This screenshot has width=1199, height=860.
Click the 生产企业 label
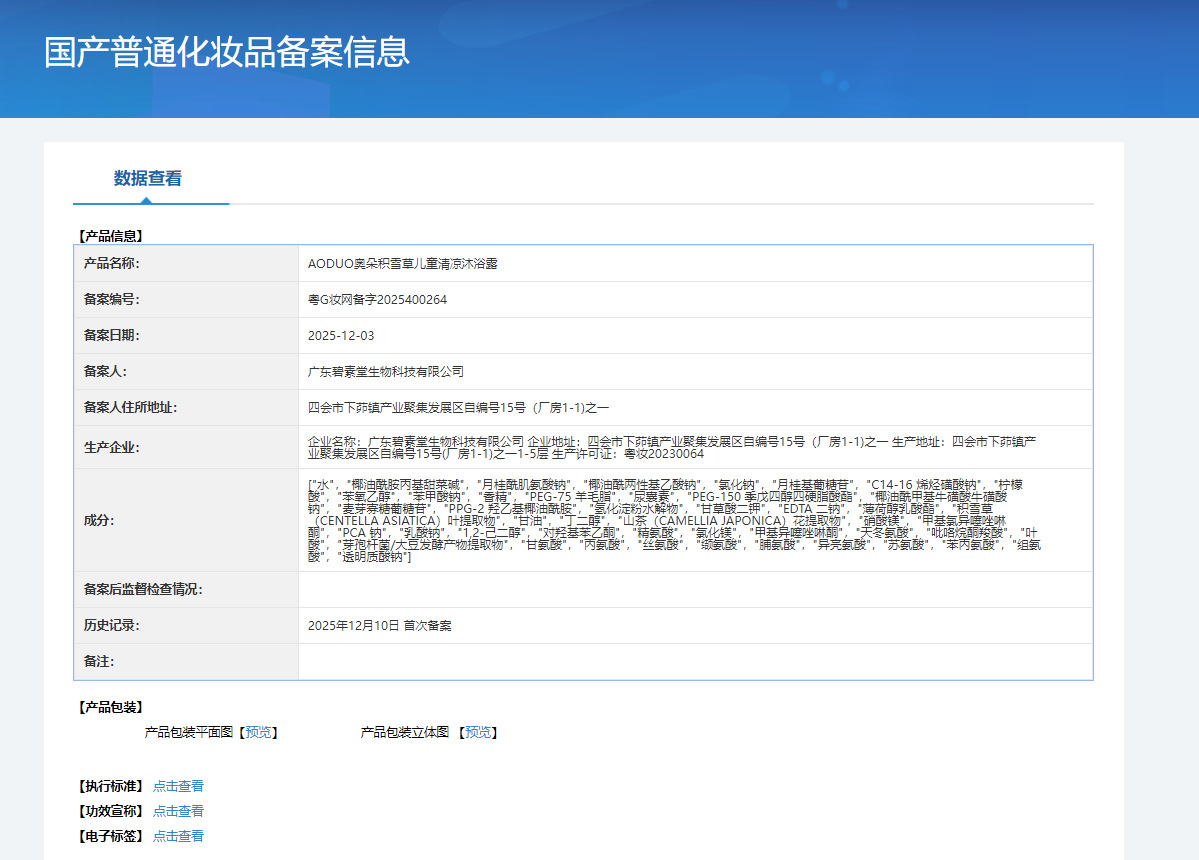tap(112, 447)
